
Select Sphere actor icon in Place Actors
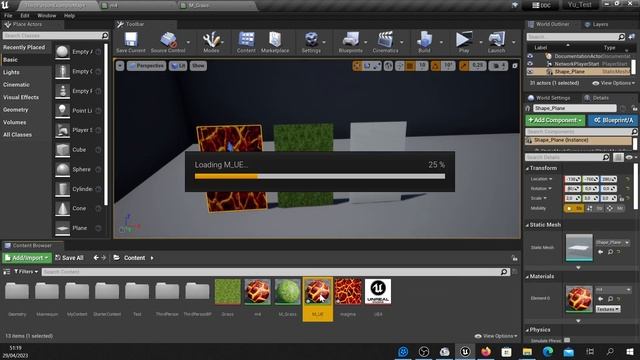(62, 169)
